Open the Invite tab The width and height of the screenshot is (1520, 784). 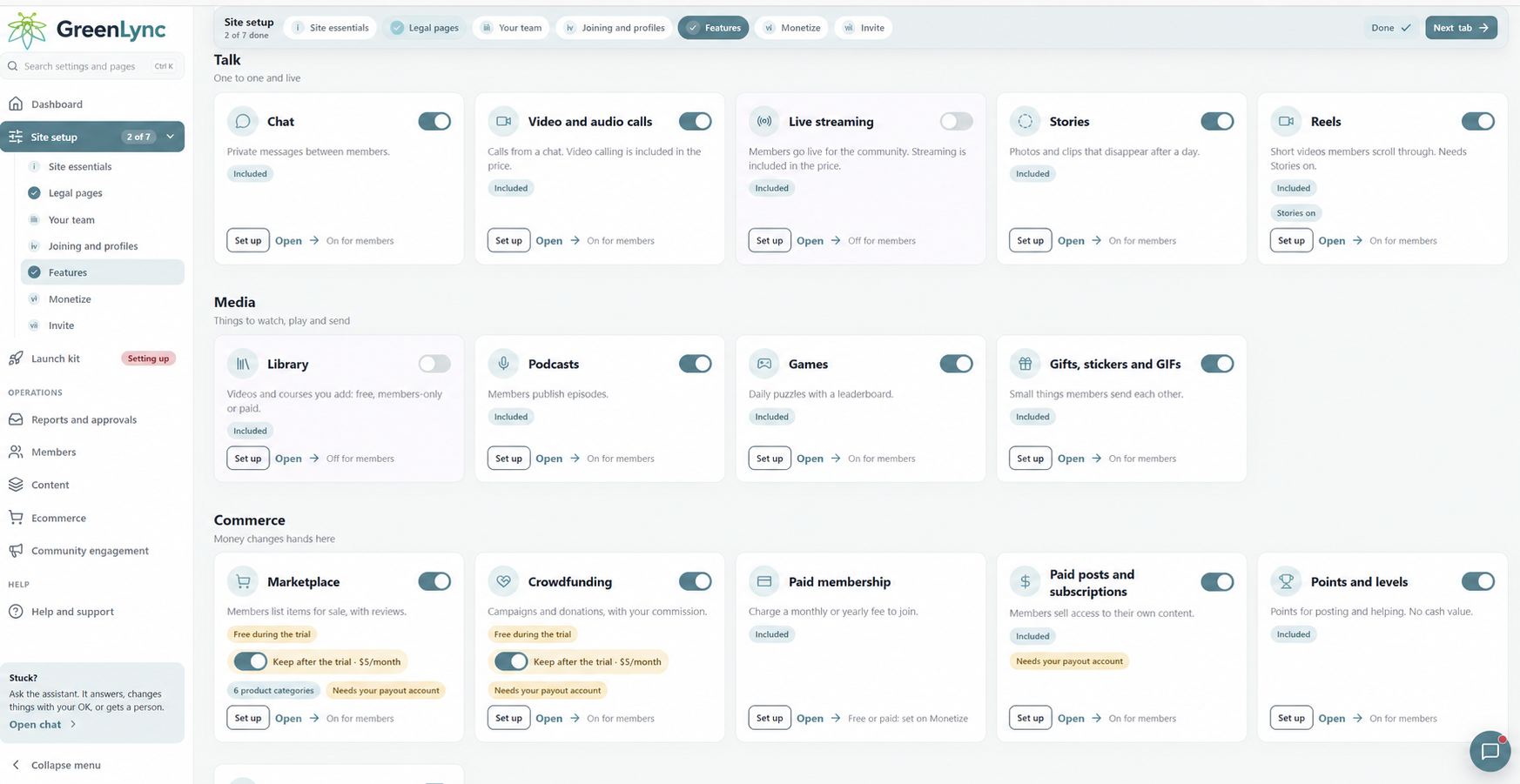pos(864,28)
